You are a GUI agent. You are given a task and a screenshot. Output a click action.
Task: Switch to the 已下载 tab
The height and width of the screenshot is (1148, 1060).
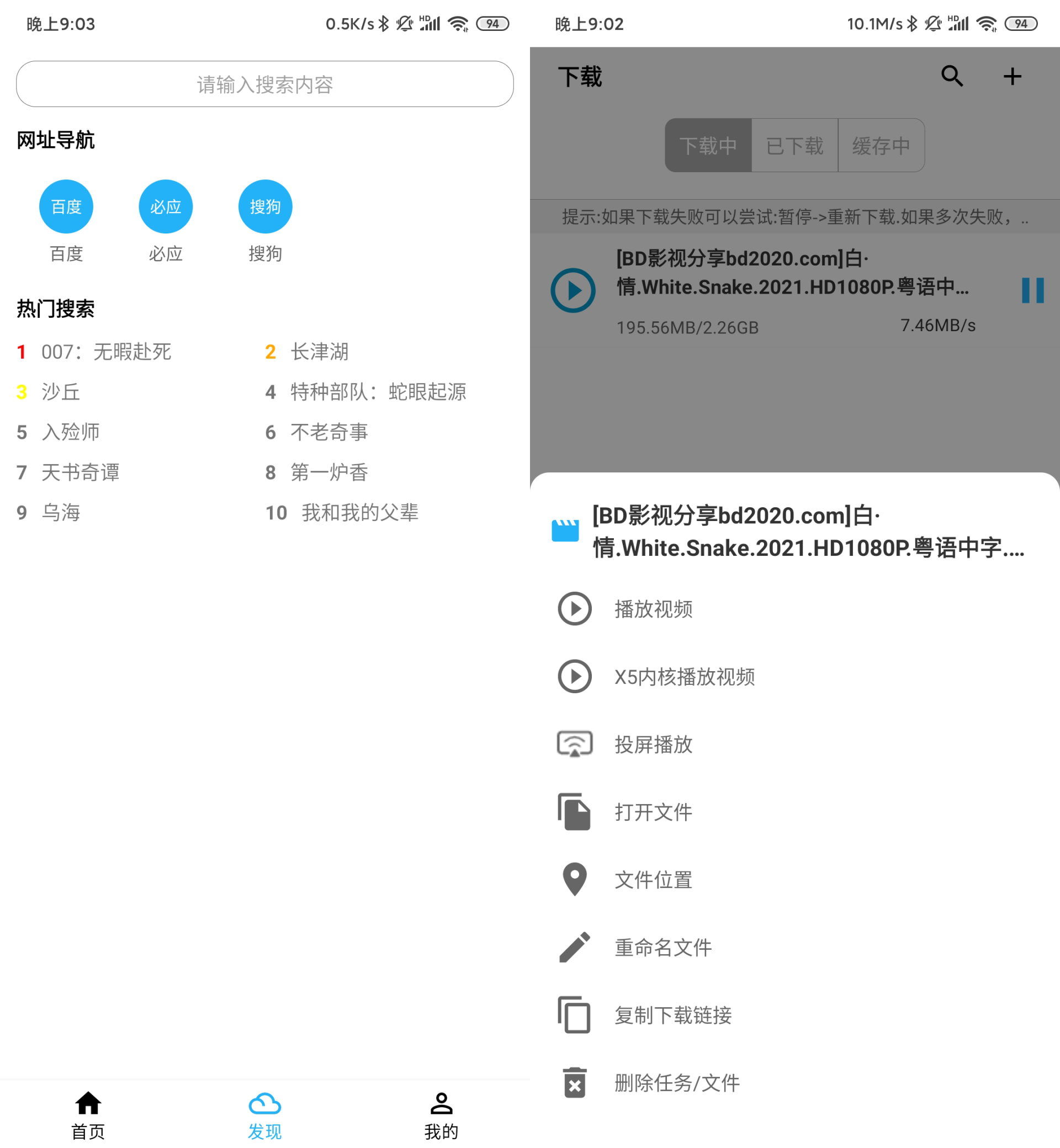coord(794,146)
